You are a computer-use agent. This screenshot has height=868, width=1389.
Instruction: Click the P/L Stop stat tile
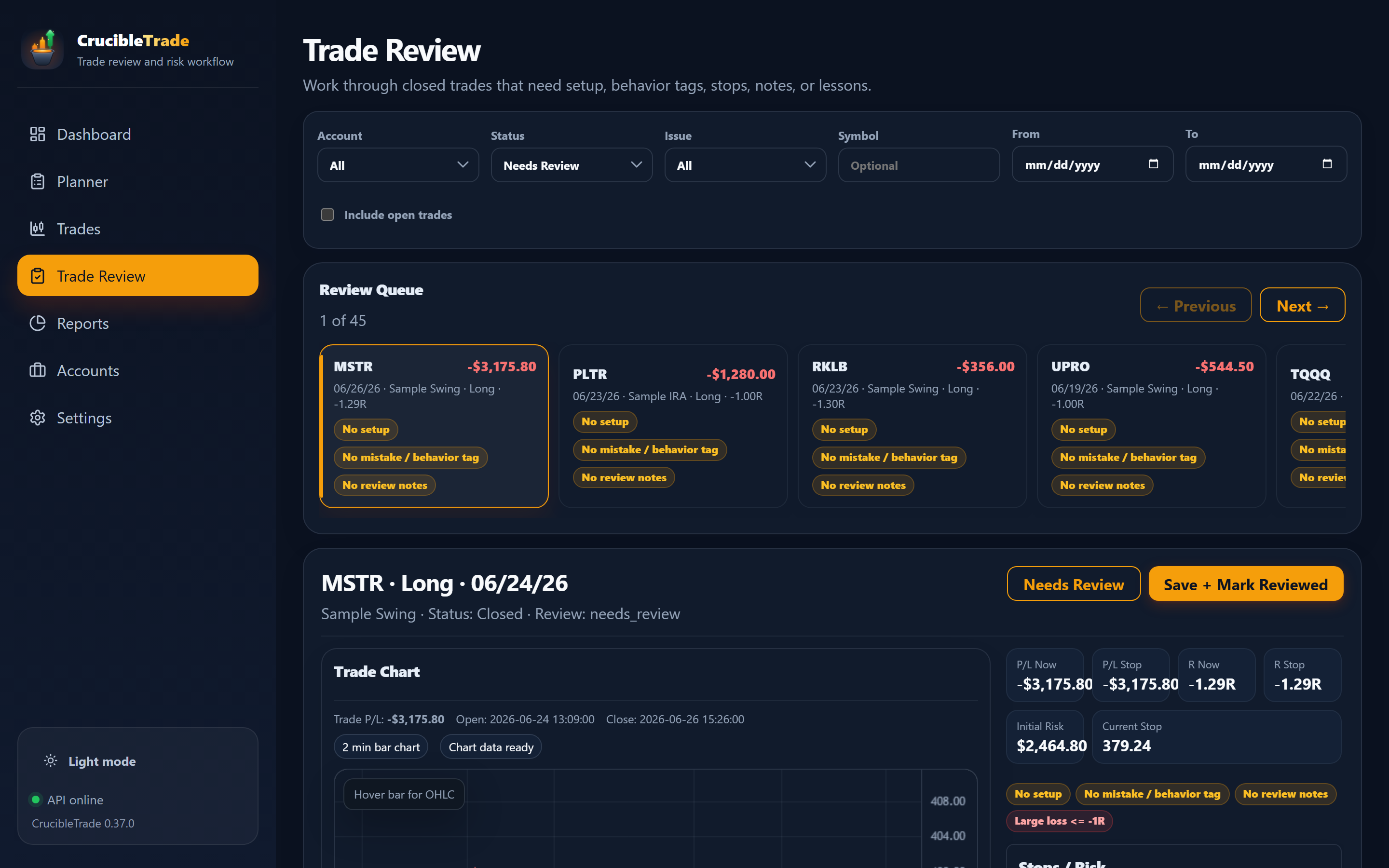1130,675
